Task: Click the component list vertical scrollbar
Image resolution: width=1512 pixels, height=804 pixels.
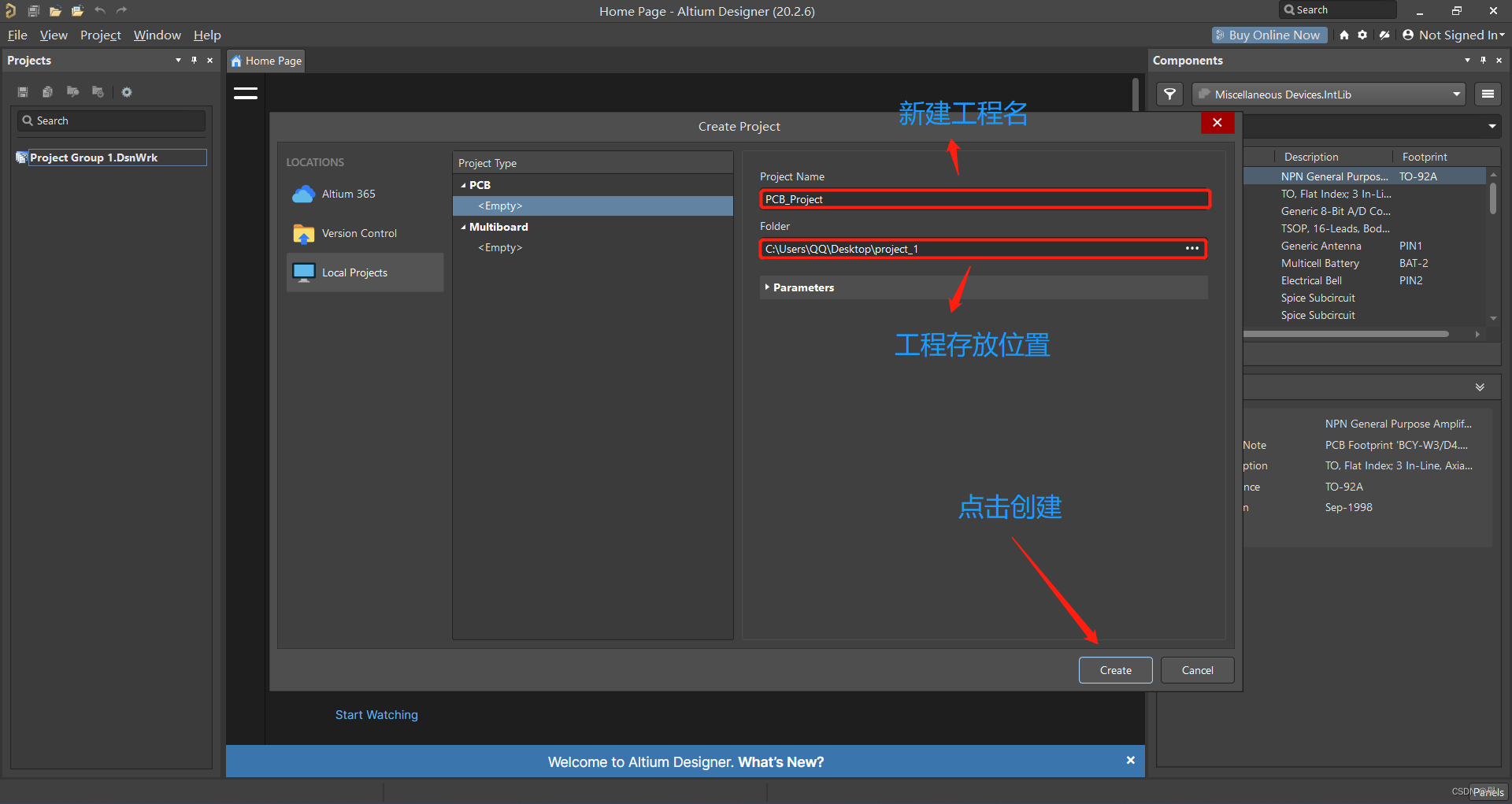Action: point(1493,199)
